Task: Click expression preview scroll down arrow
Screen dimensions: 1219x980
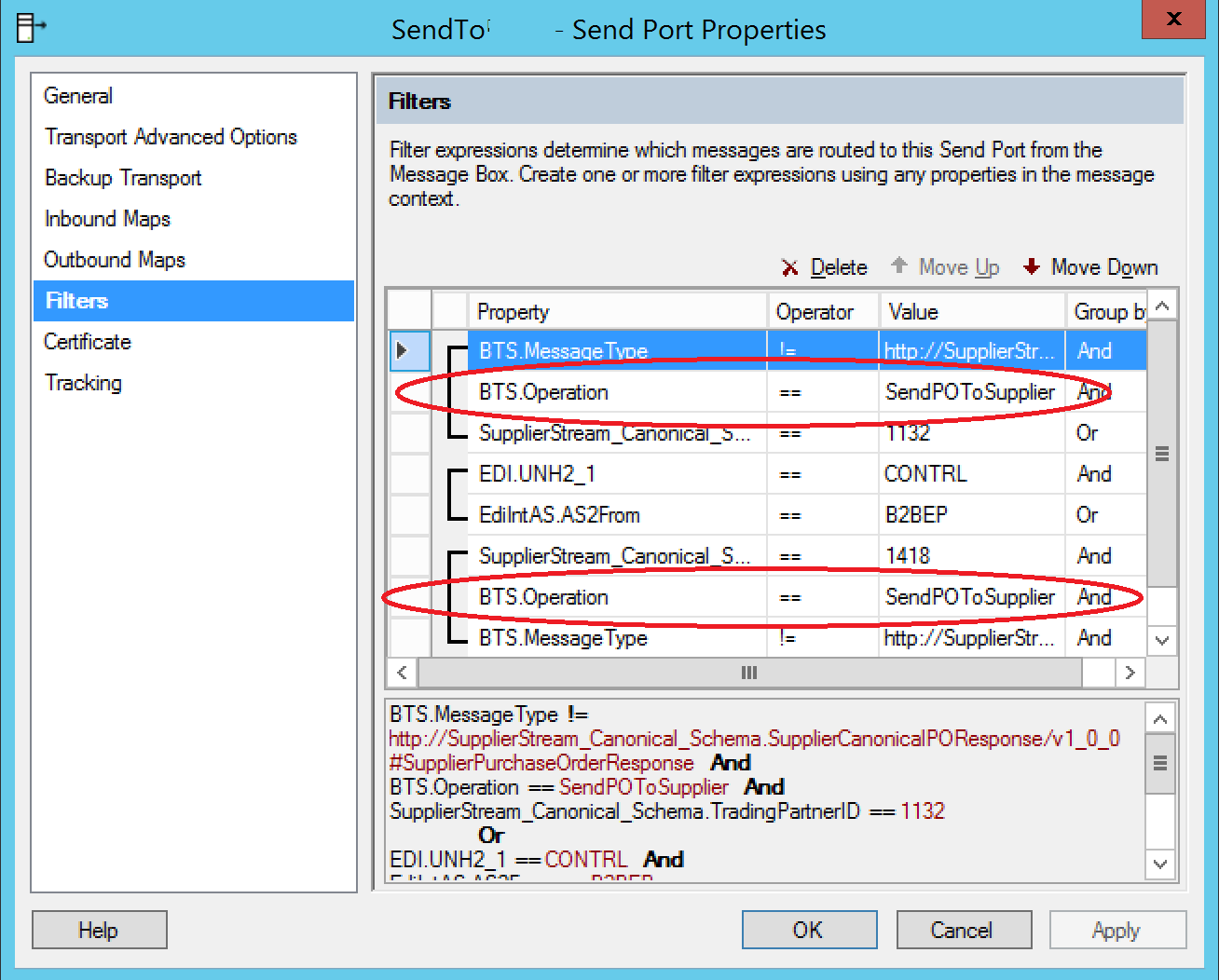Action: (1160, 864)
